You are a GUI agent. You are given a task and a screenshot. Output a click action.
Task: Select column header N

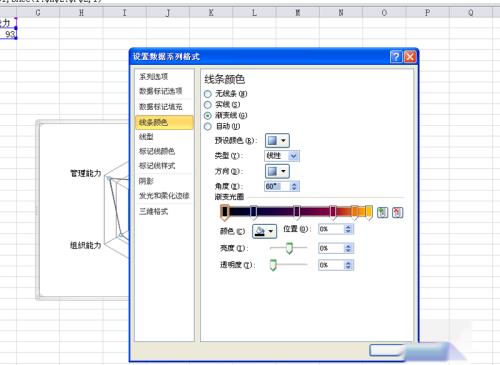341,13
